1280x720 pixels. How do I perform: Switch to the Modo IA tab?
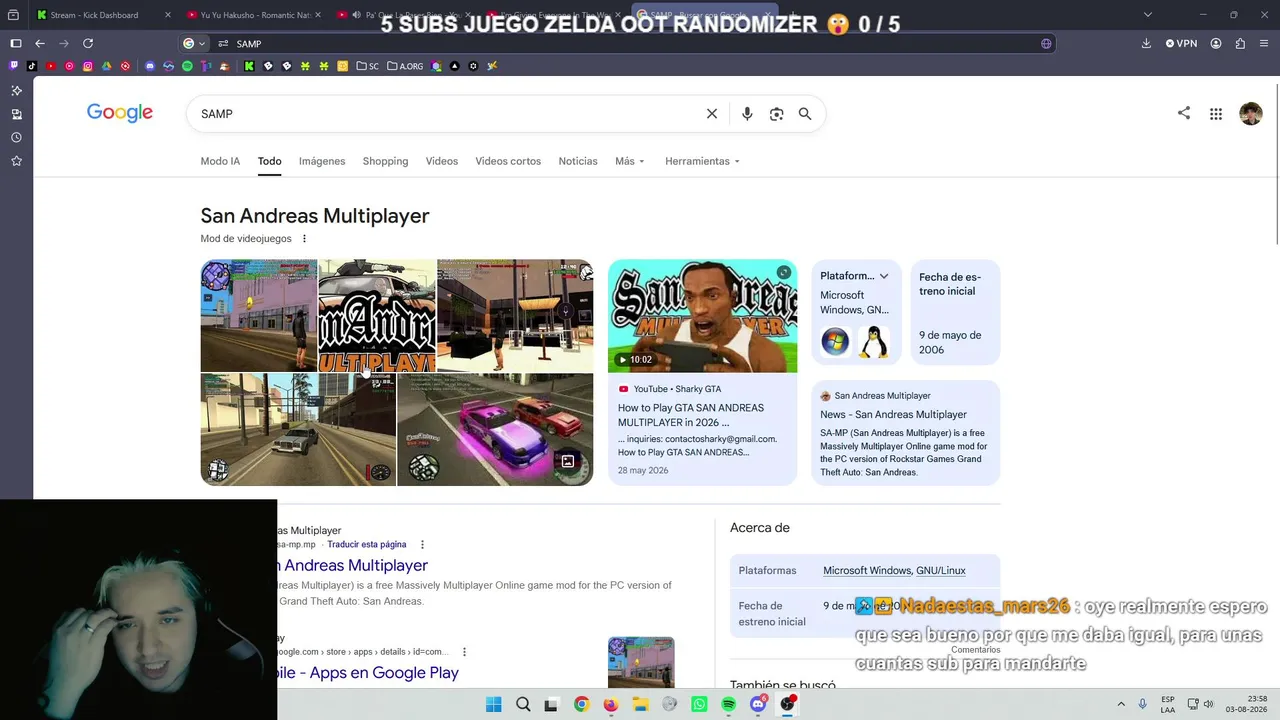220,161
